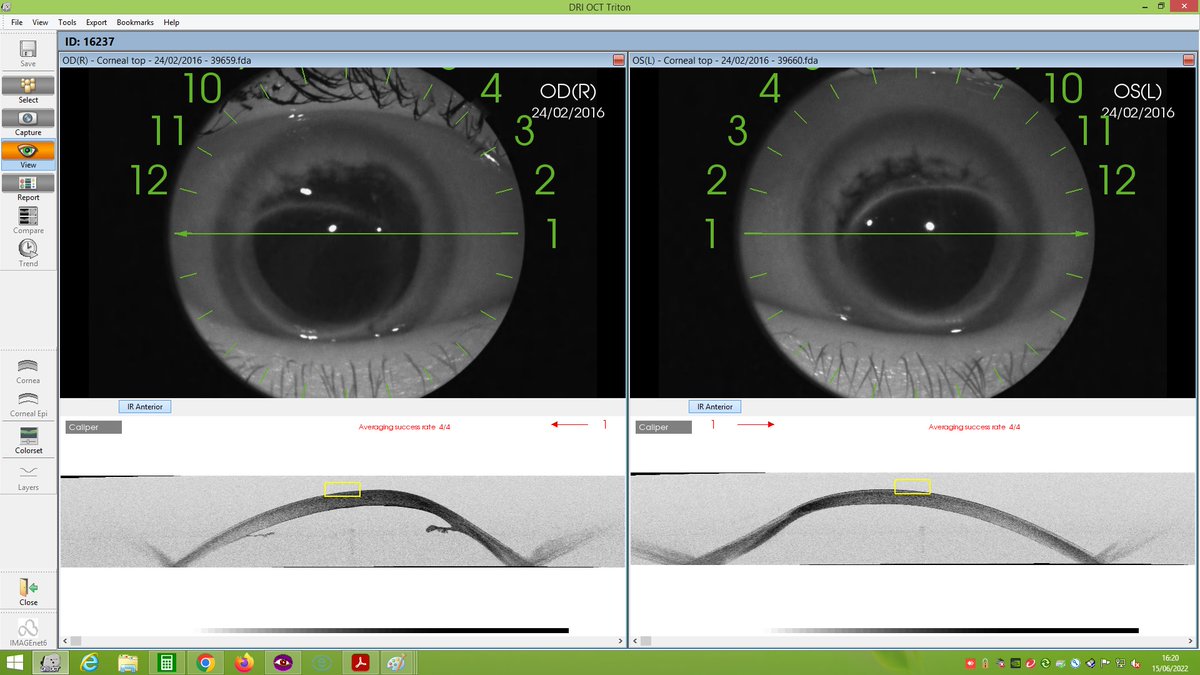Viewport: 1200px width, 675px height.
Task: Click the Close door icon in sidebar
Action: pyautogui.click(x=28, y=587)
